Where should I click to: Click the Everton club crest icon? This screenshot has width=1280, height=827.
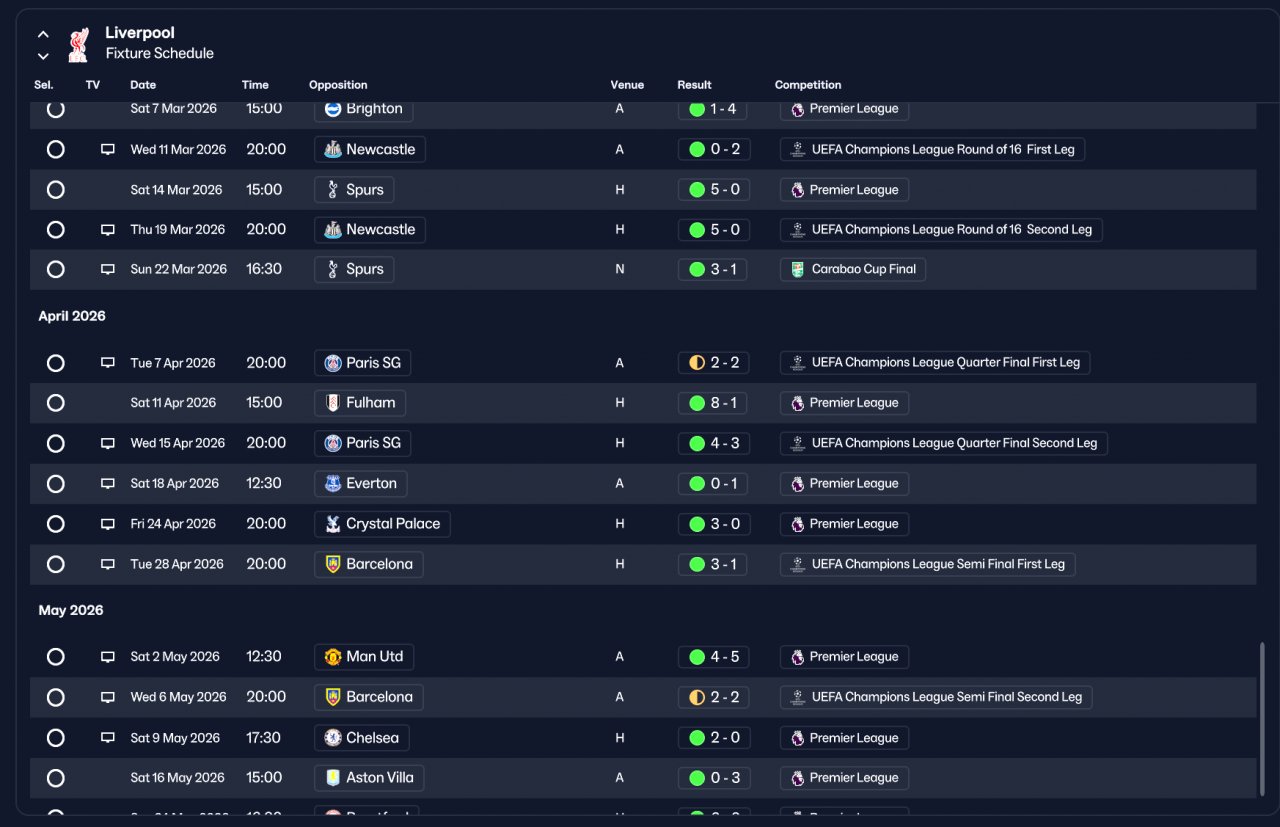[333, 483]
